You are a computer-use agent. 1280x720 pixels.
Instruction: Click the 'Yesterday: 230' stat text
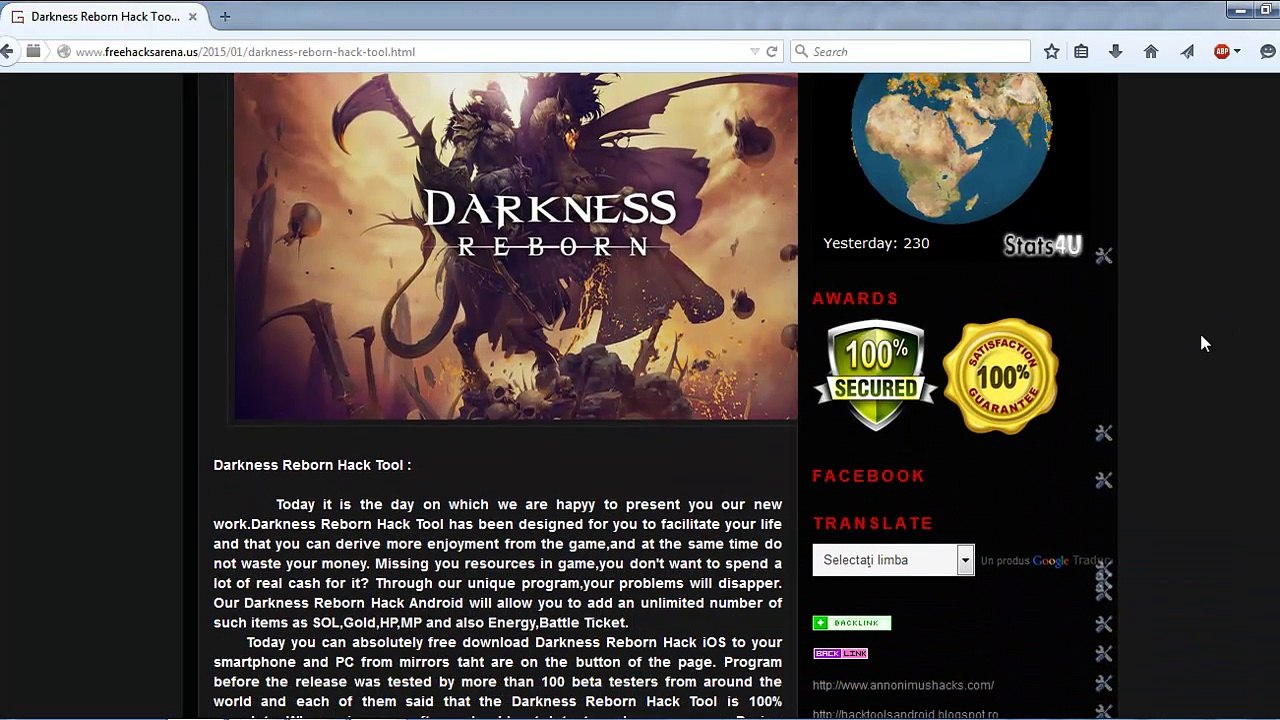[876, 243]
